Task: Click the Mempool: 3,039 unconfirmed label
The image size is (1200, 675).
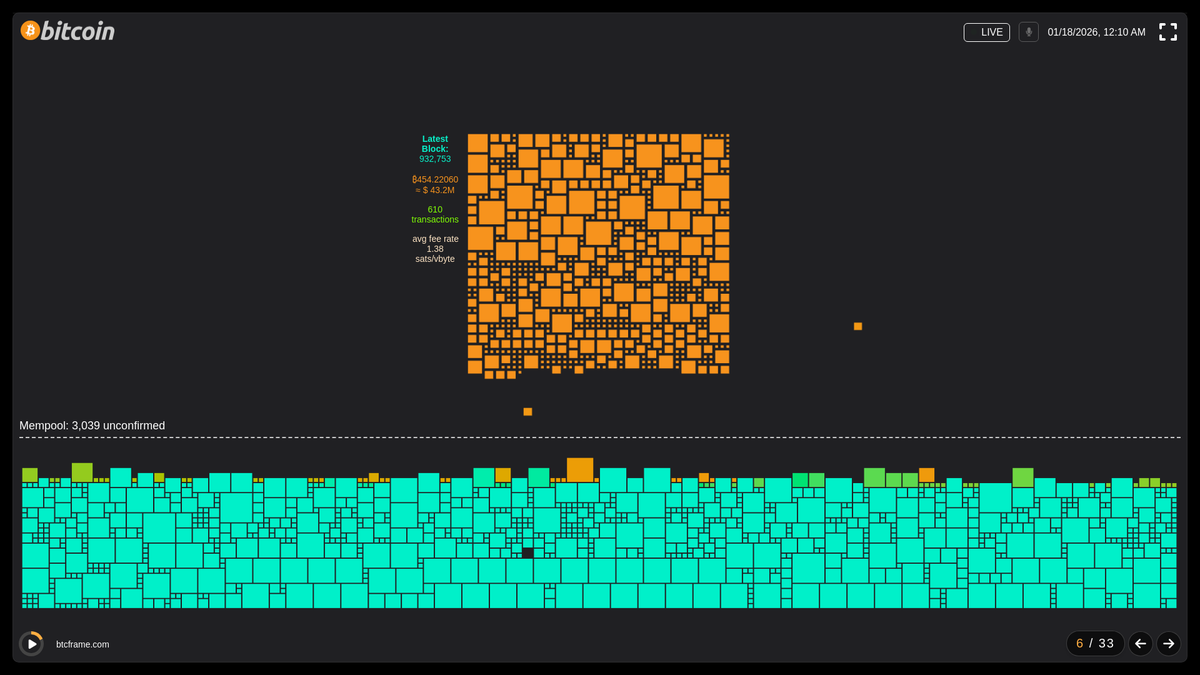Action: click(92, 426)
